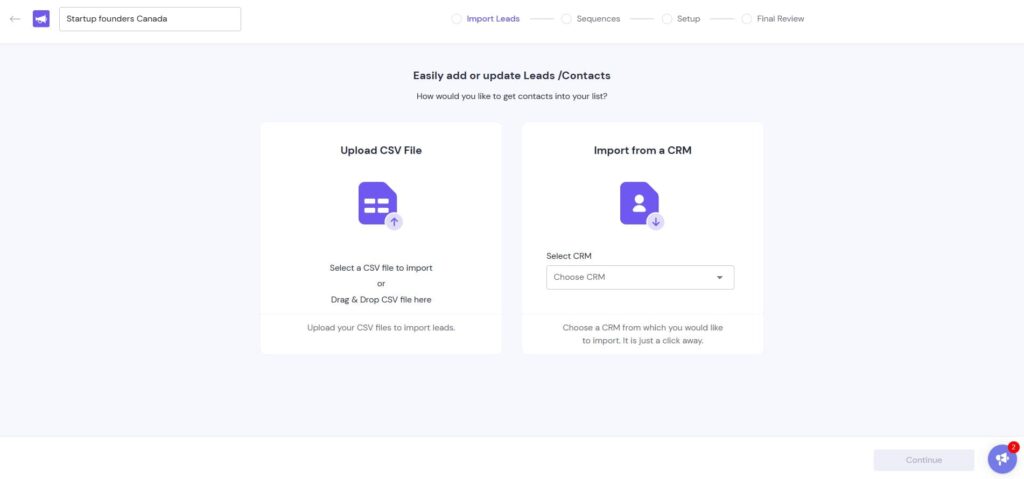
Task: Select the Setup step circle
Action: [x=667, y=19]
